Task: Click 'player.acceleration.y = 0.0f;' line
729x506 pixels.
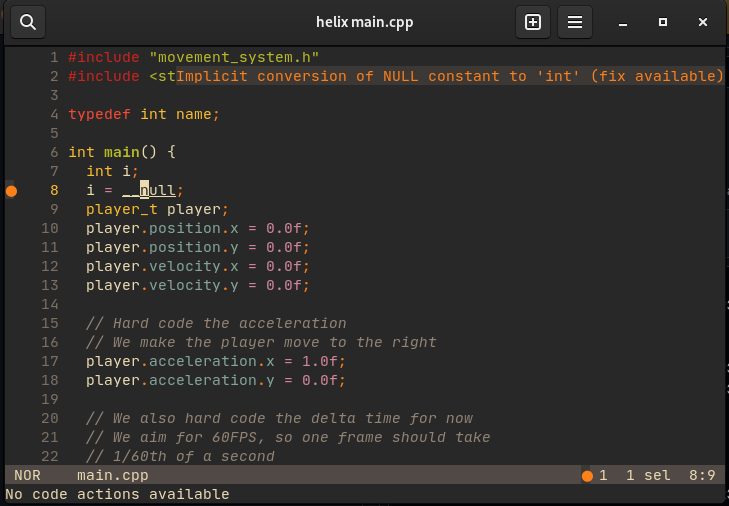Action: point(216,380)
